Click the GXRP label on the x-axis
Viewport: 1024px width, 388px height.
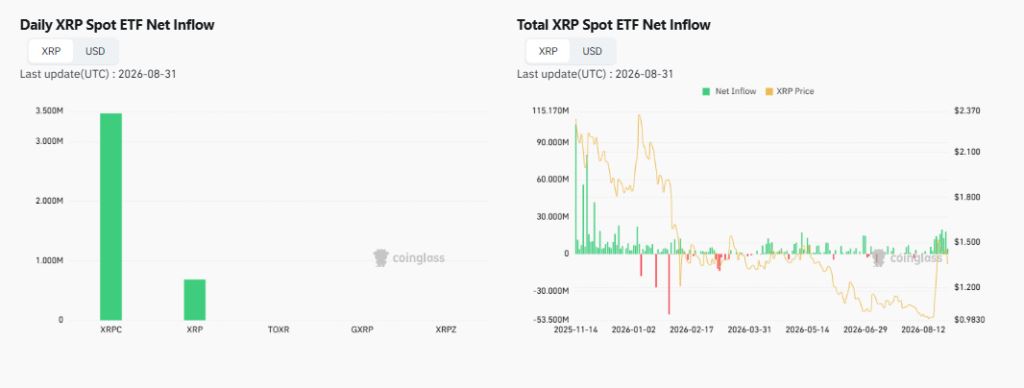click(x=362, y=330)
